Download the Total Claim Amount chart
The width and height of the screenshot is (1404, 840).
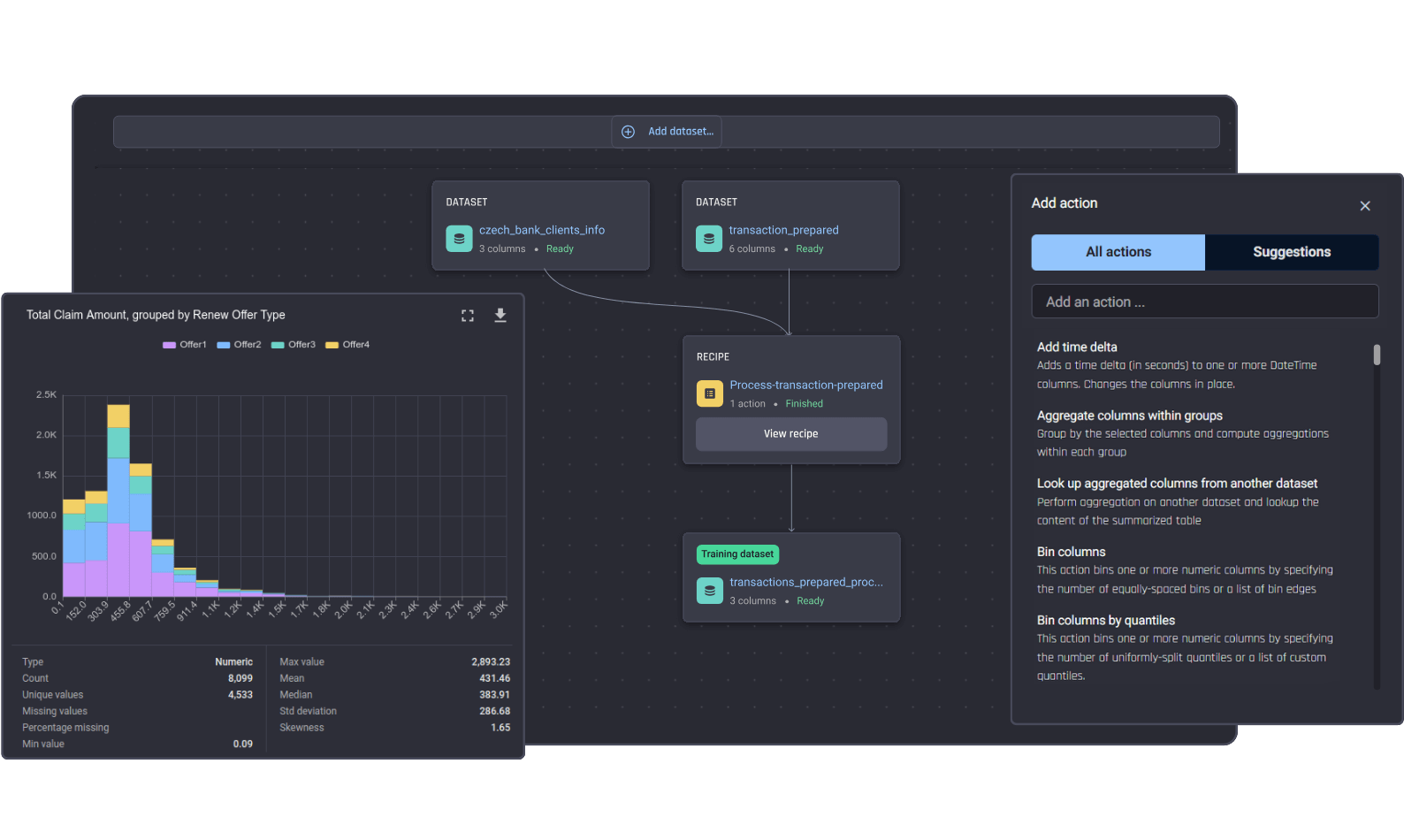(500, 316)
